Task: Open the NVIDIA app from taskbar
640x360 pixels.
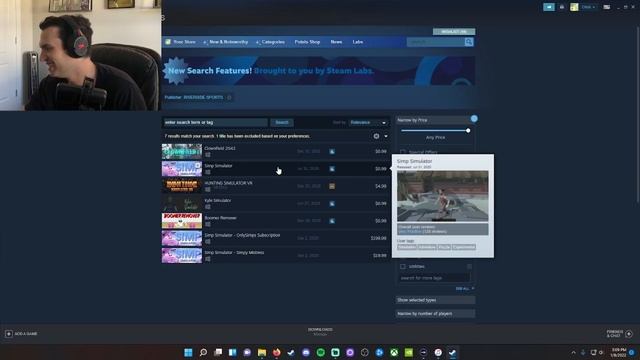Action: point(409,352)
